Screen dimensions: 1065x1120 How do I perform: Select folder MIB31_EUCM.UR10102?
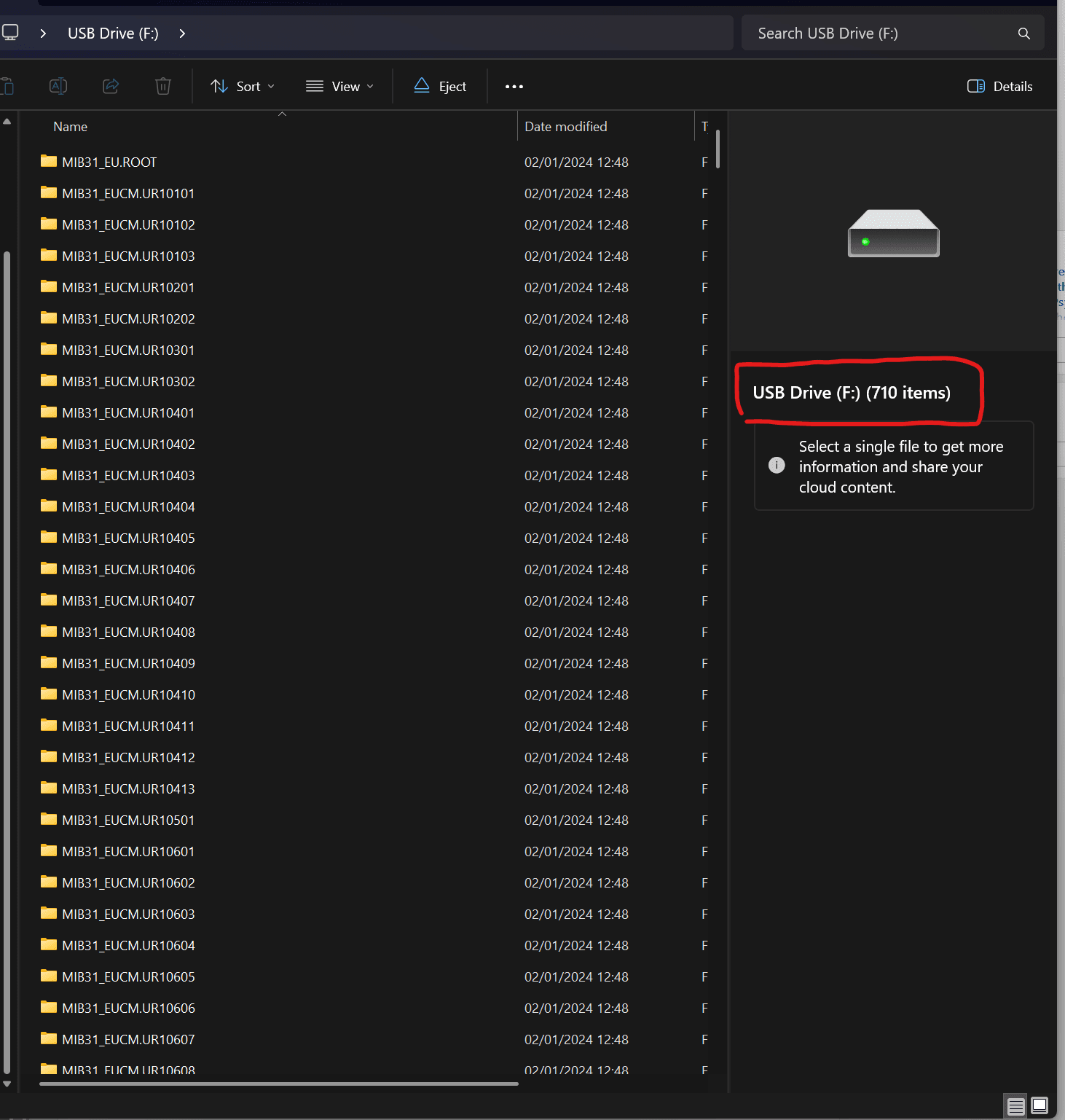(x=128, y=224)
